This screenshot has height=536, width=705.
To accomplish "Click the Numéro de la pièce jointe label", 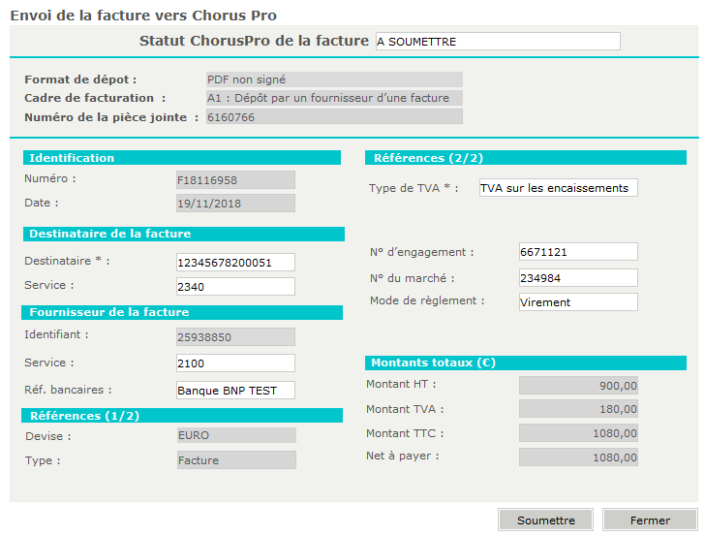I will tap(111, 117).
